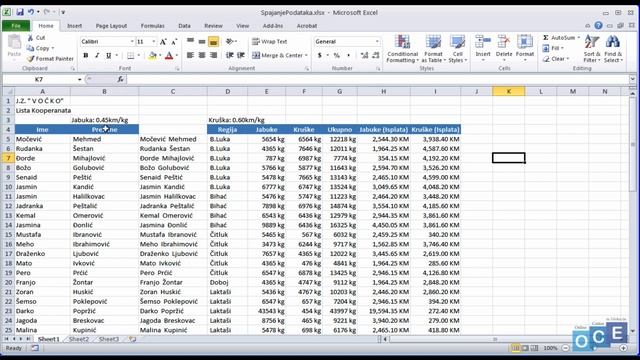
Task: Apply the red Font Color
Action: (169, 55)
